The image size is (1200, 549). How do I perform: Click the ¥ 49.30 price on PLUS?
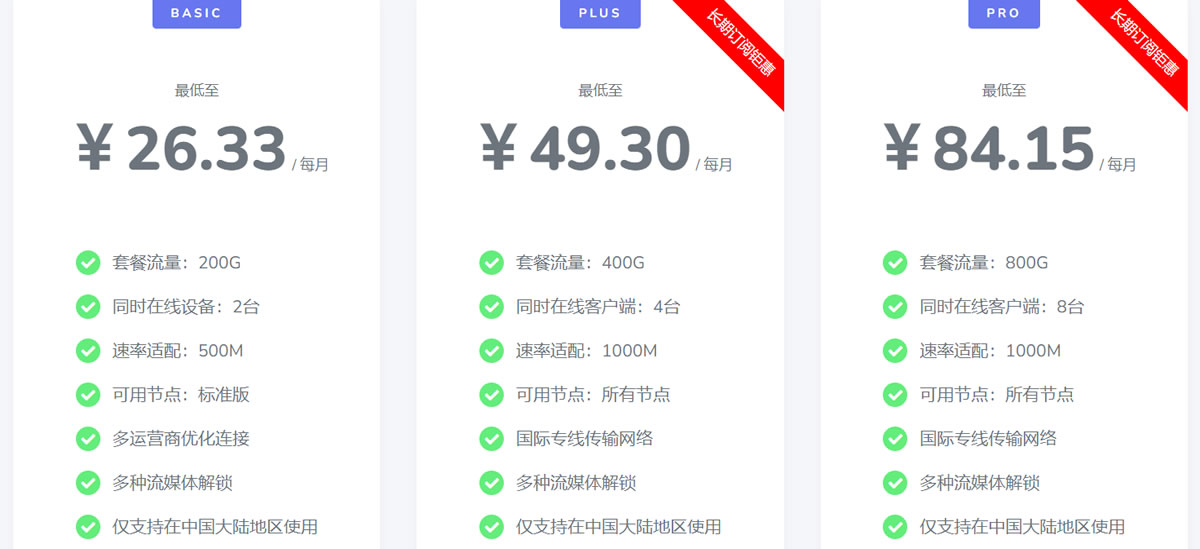pyautogui.click(x=585, y=149)
